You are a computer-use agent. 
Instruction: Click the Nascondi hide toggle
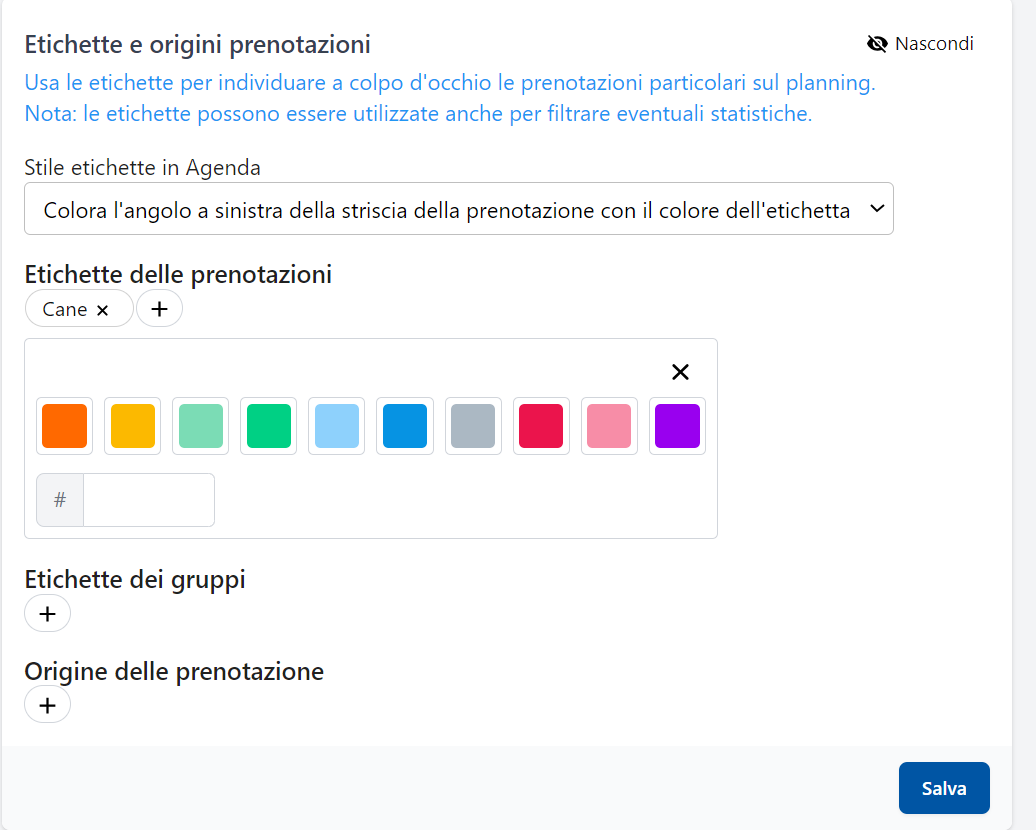920,44
